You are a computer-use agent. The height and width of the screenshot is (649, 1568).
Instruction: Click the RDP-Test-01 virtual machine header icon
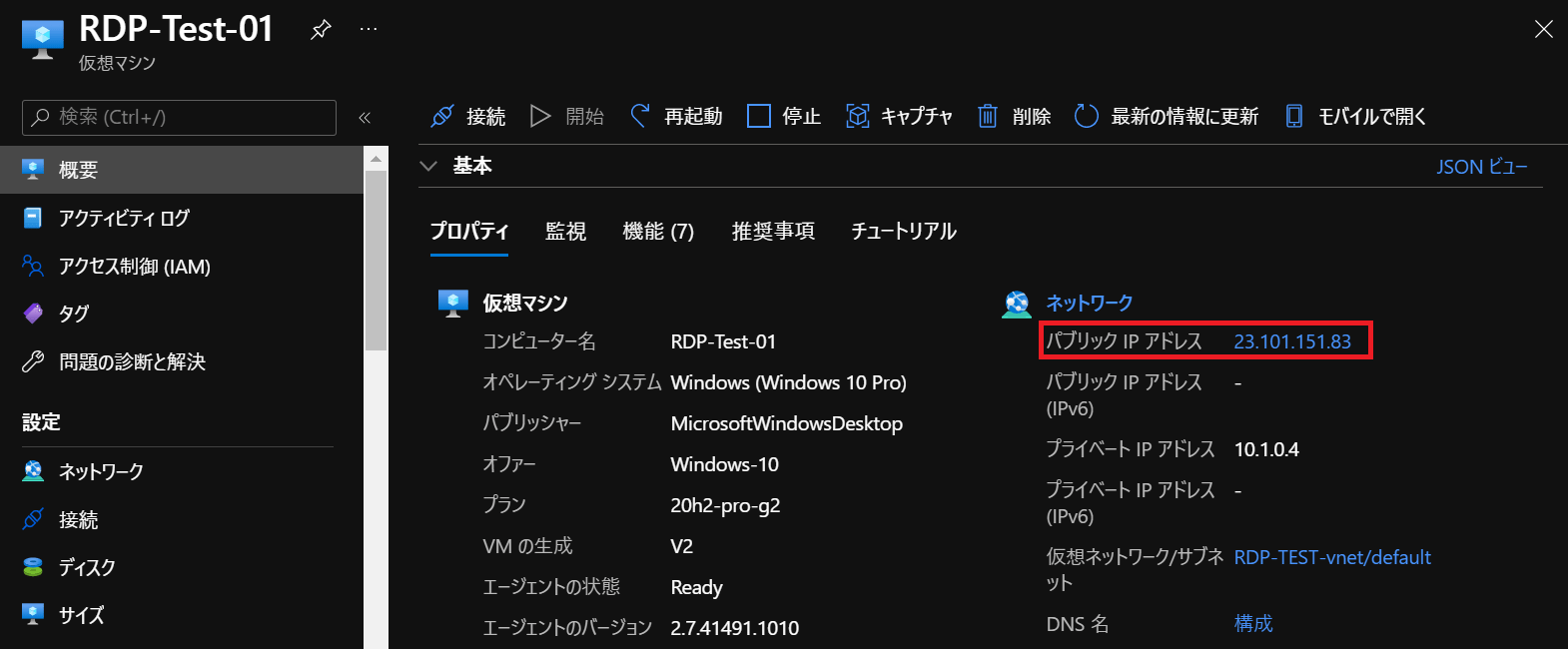pos(42,41)
